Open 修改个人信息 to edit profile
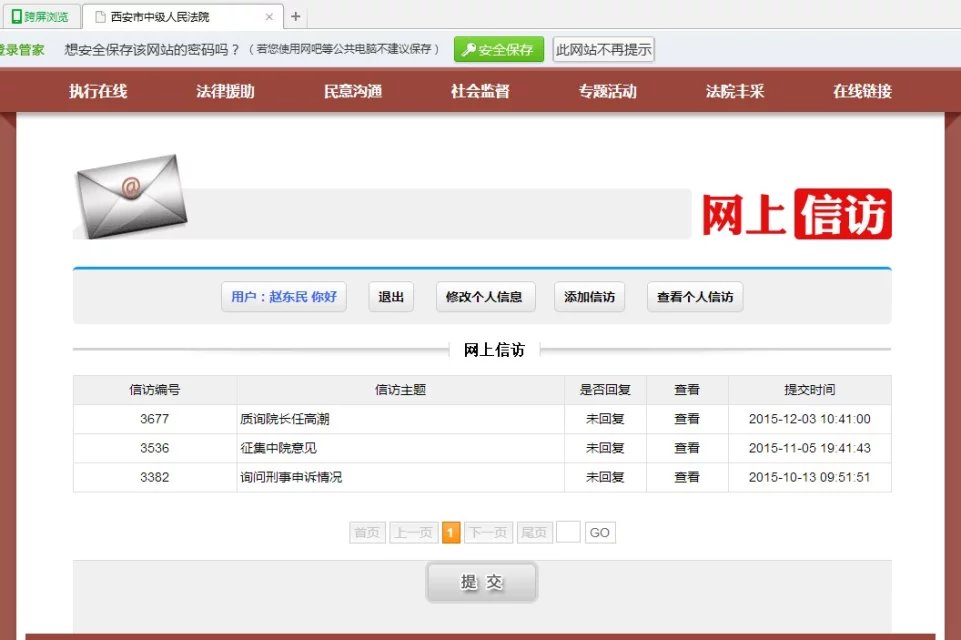961x640 pixels. [484, 297]
